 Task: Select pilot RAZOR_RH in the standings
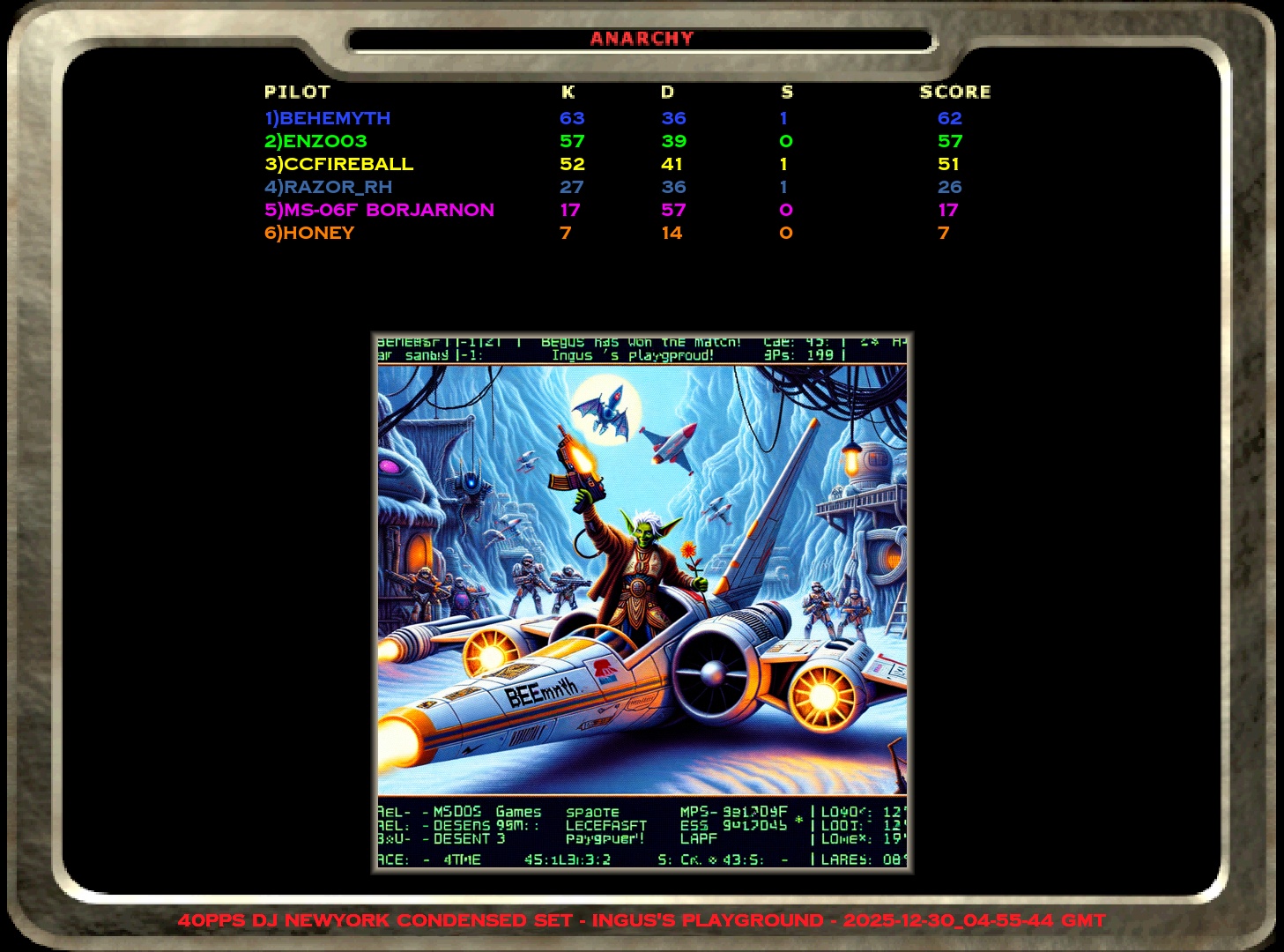[x=328, y=186]
